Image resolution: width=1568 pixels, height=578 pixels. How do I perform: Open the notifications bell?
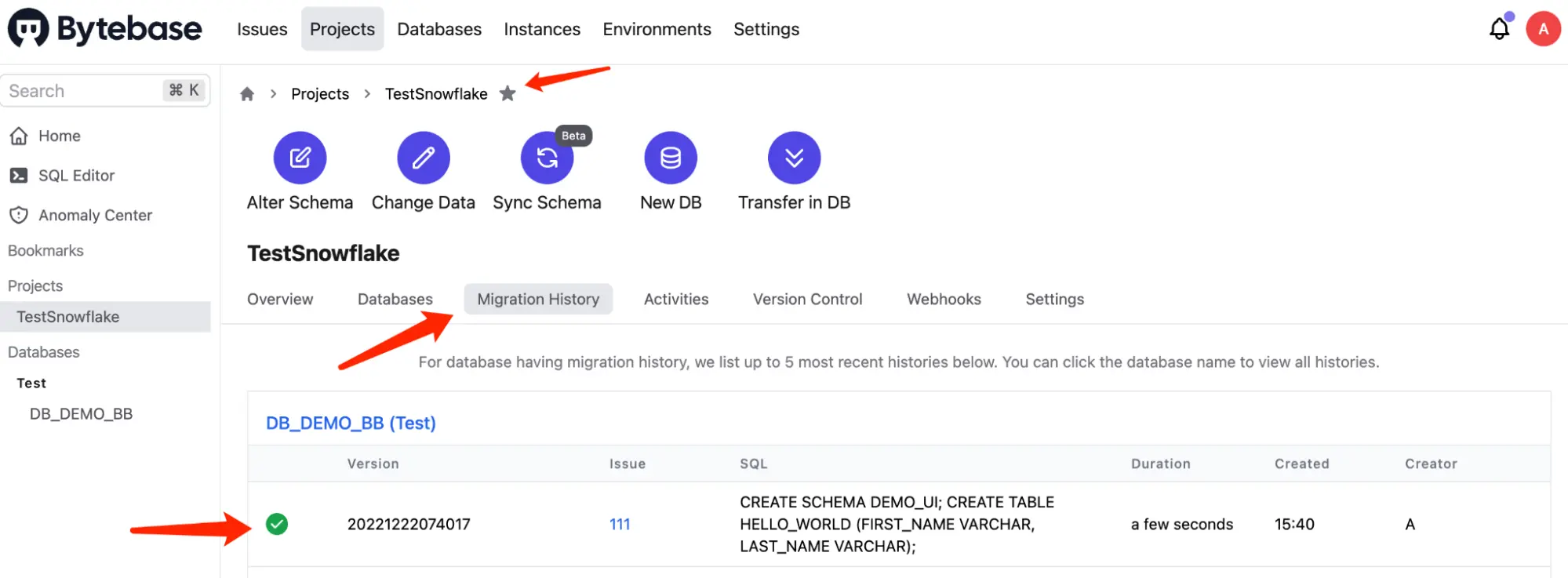pos(1499,29)
